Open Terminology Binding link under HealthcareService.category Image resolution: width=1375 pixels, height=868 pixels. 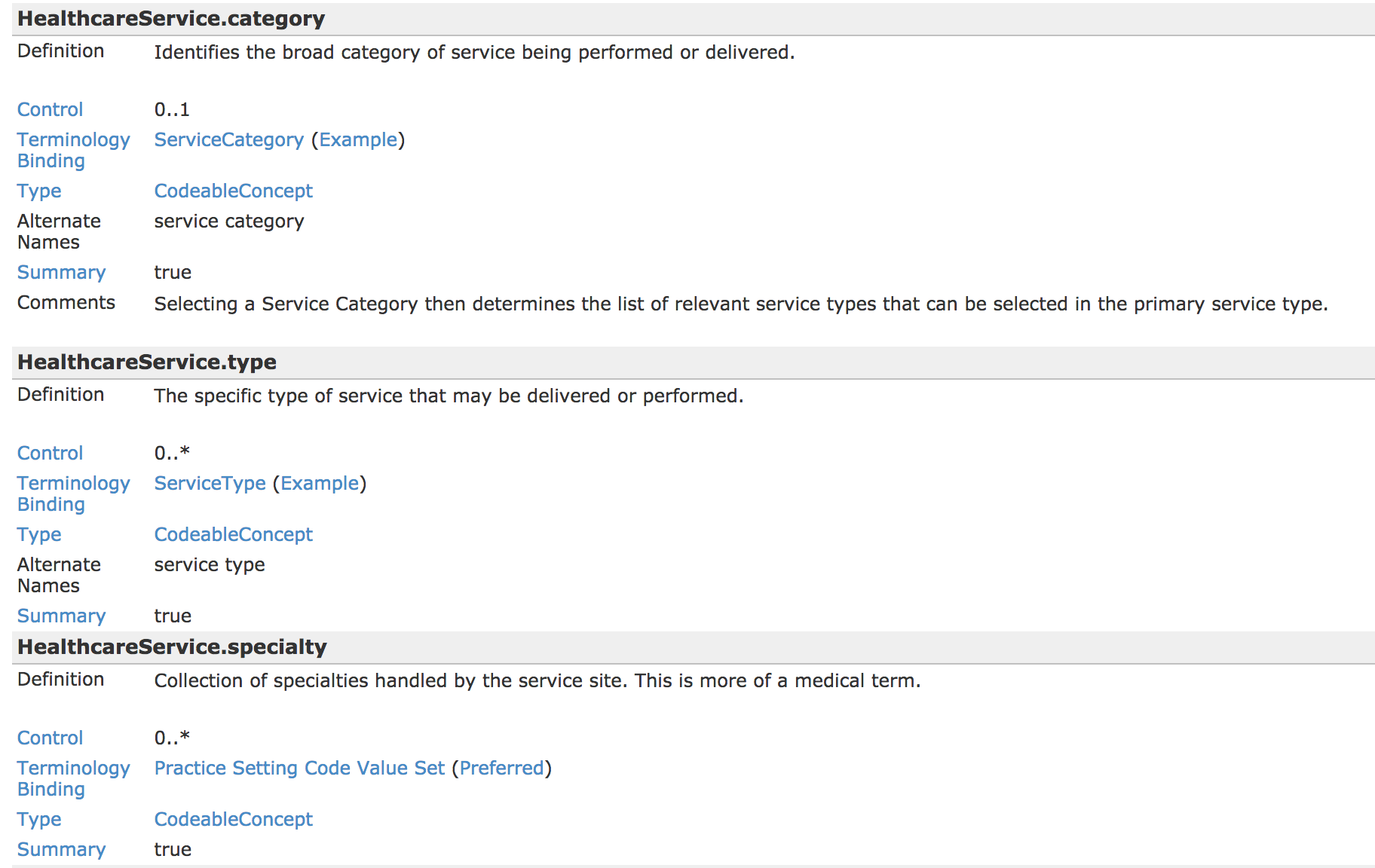pos(73,150)
